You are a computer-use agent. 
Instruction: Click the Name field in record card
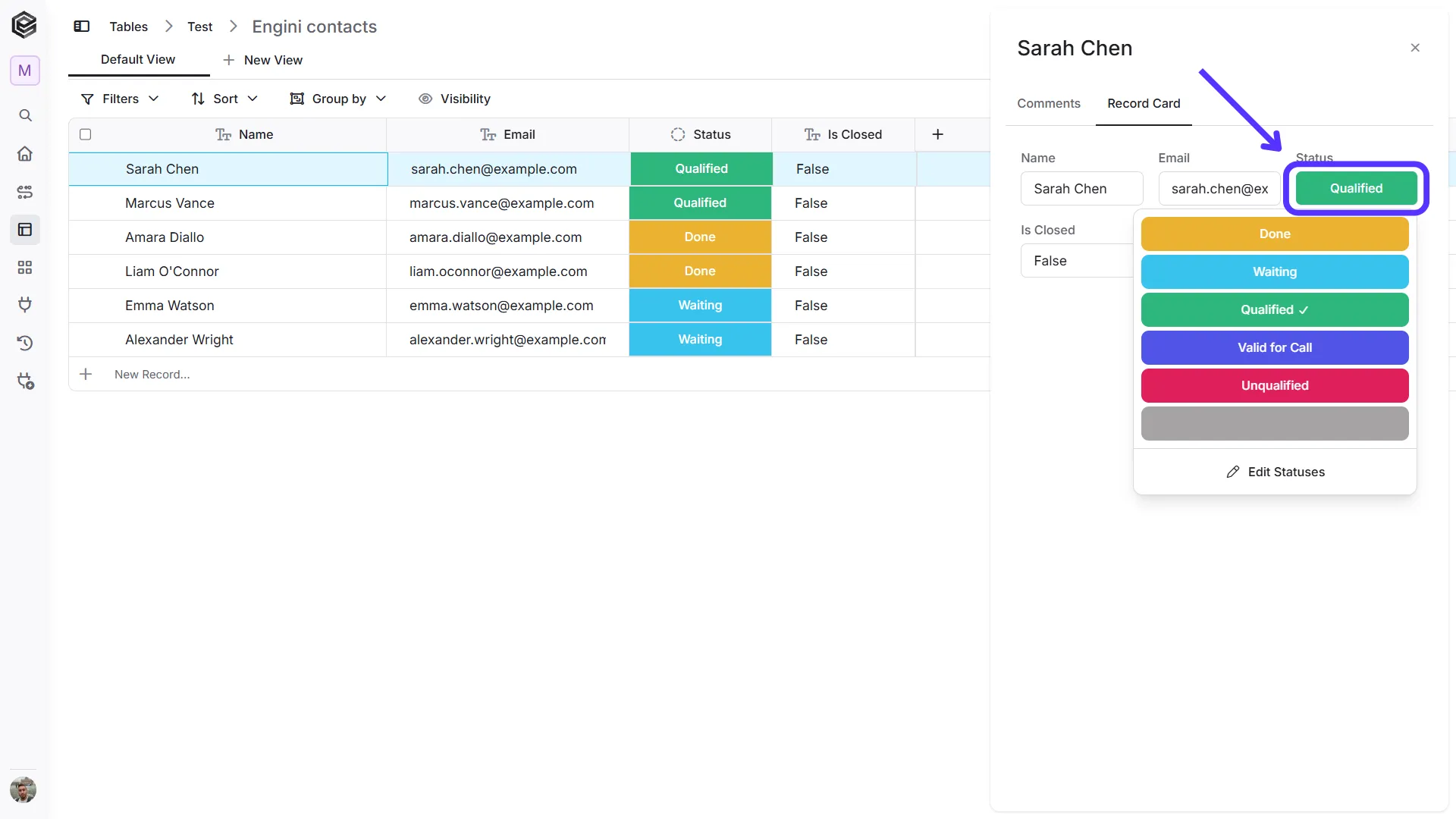pos(1081,189)
